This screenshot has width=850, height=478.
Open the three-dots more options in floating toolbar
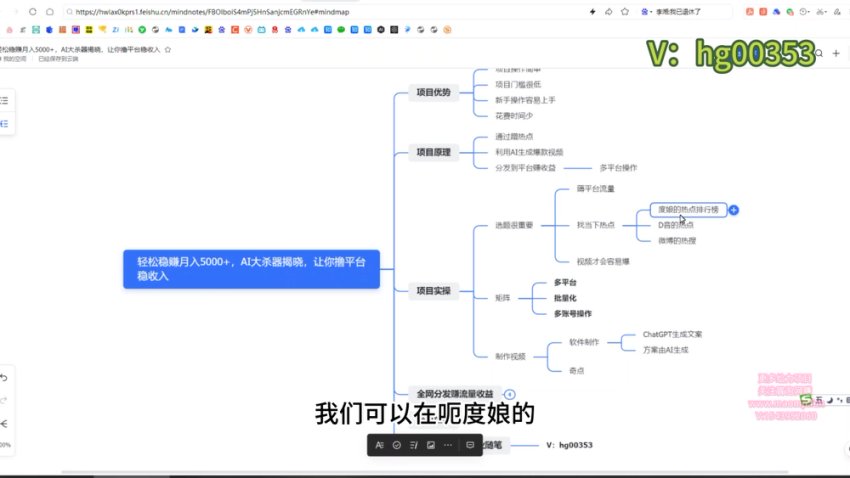coord(447,444)
